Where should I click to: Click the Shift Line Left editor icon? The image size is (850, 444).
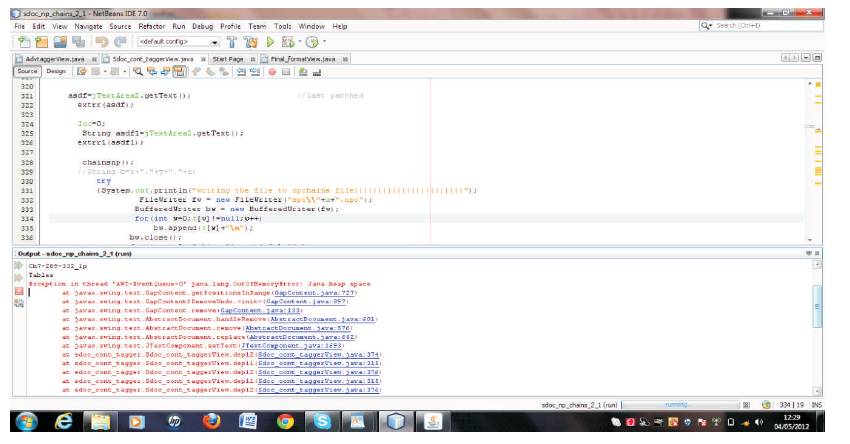coord(241,72)
